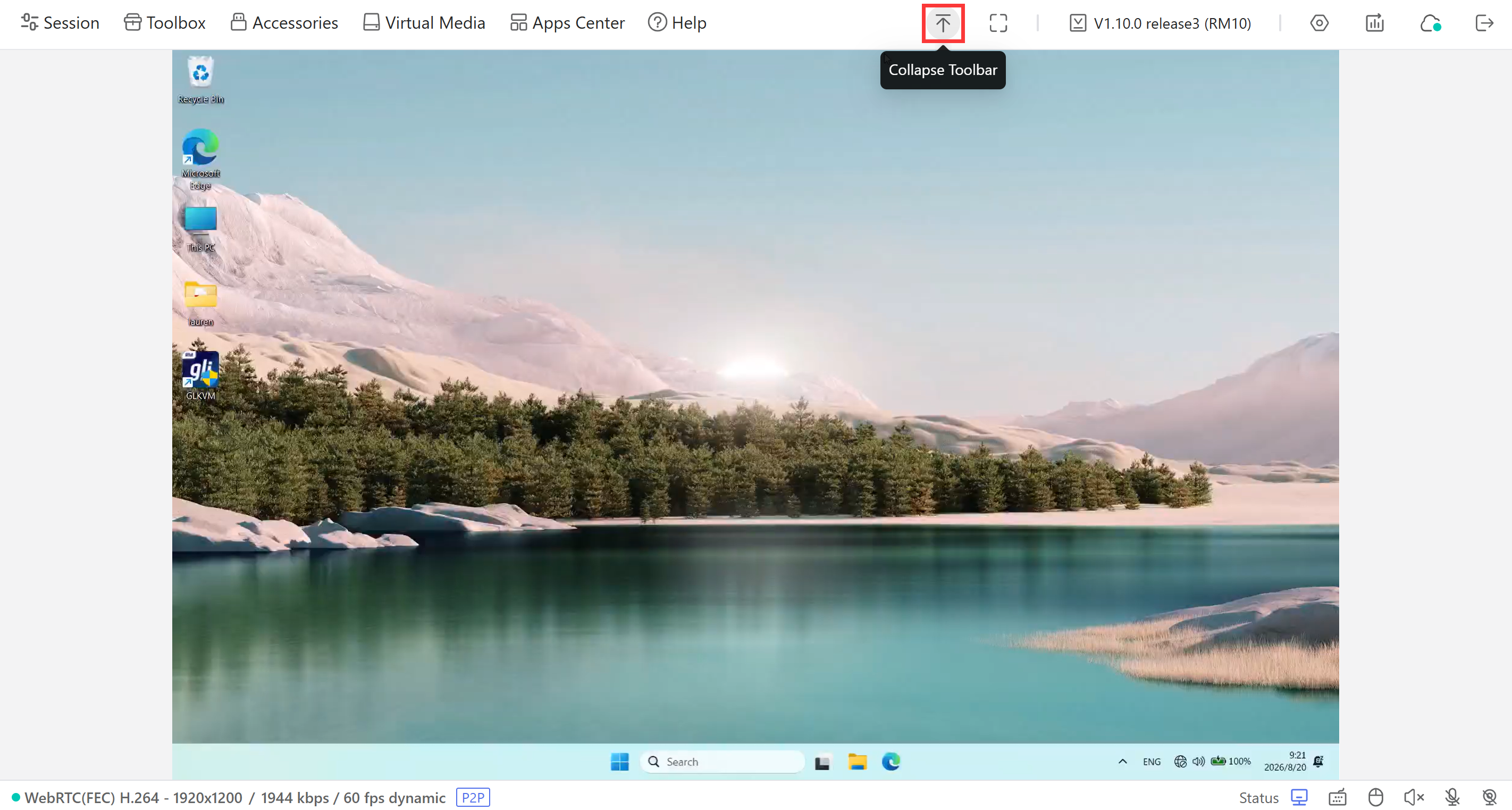This screenshot has width=1512, height=810.
Task: Open the statistics chart icon in toolbar
Action: pyautogui.click(x=1374, y=23)
